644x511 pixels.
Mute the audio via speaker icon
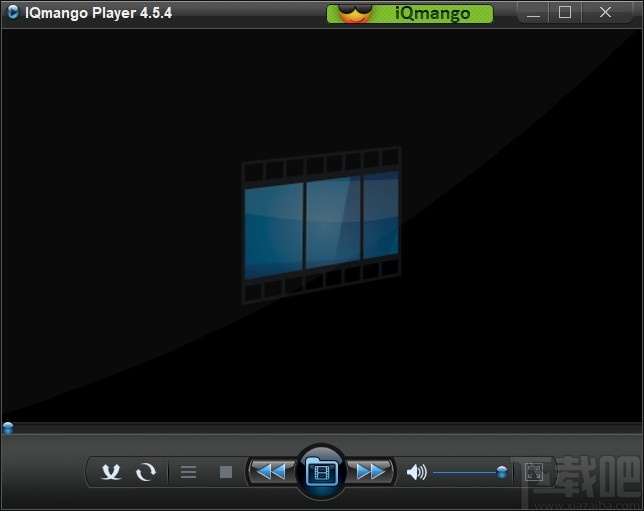coord(416,472)
